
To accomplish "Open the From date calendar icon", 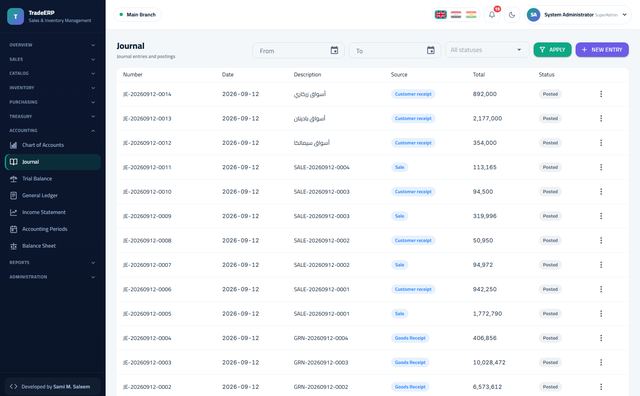I will (x=334, y=50).
